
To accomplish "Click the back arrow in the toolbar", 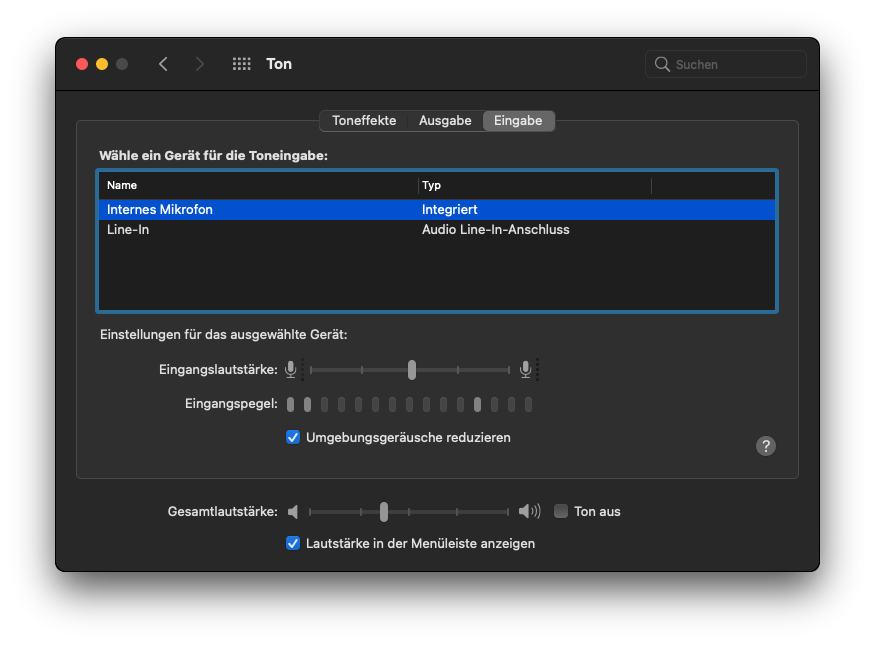I will coord(163,64).
